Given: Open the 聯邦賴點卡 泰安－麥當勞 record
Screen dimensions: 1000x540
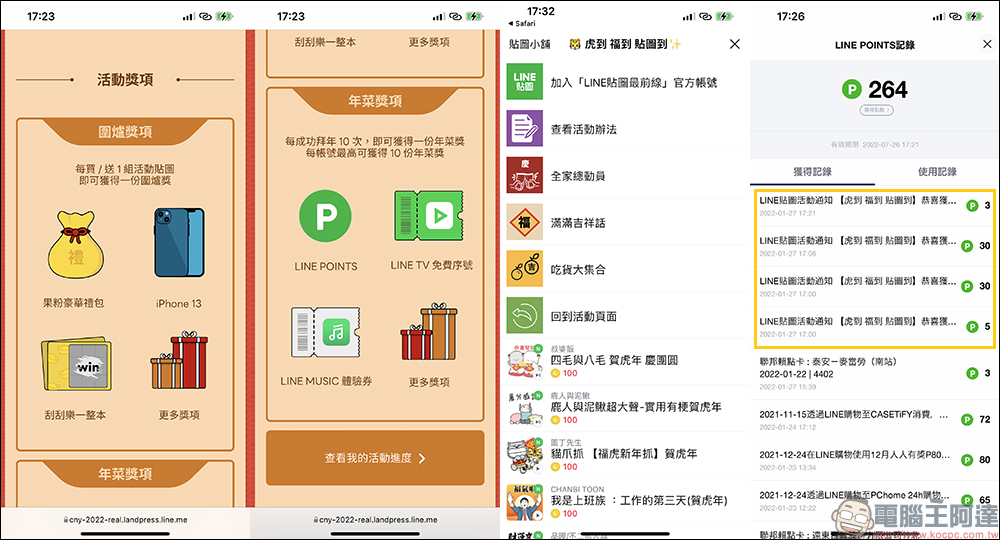Looking at the screenshot, I should point(874,373).
